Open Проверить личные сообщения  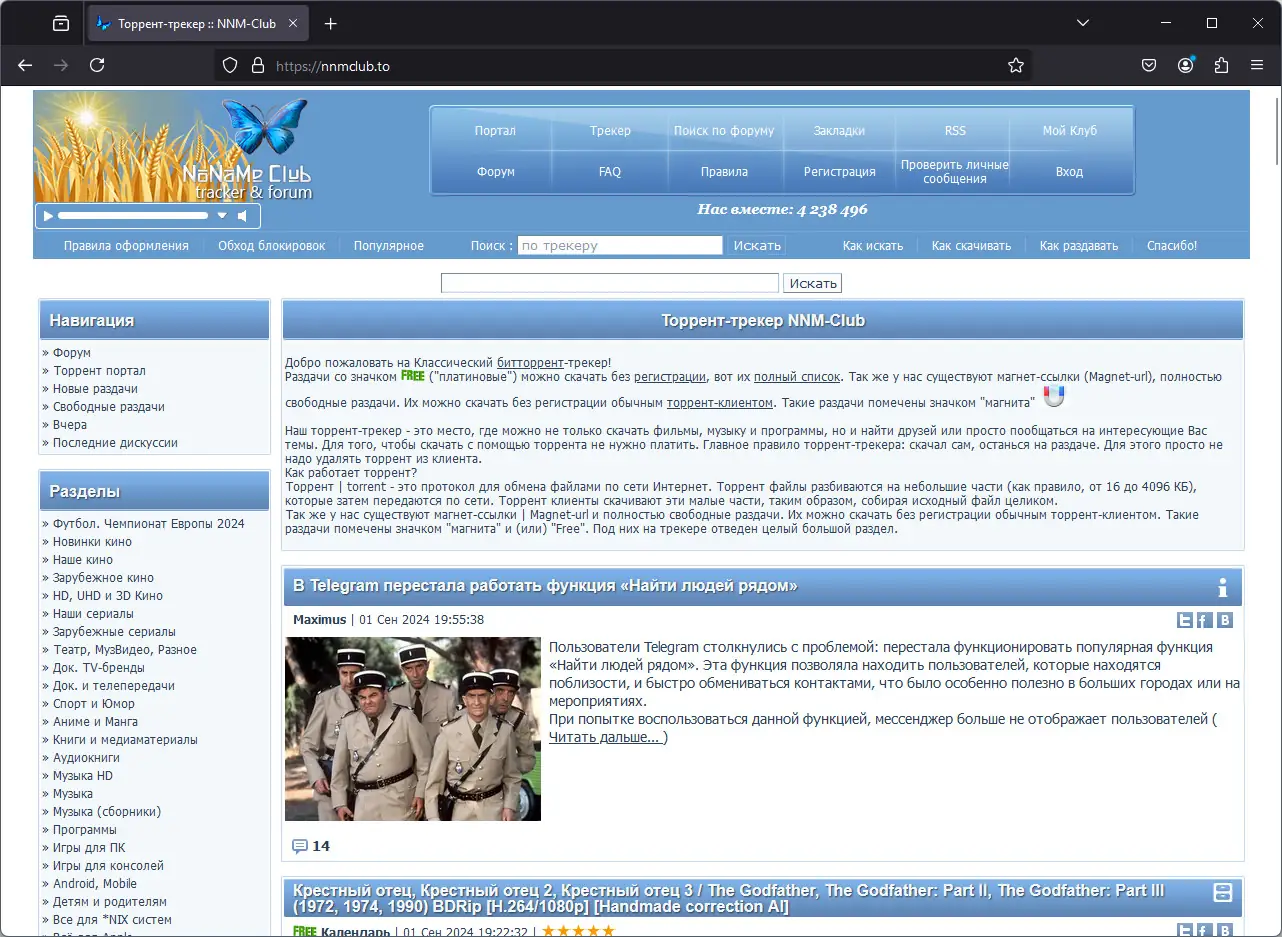(x=955, y=172)
